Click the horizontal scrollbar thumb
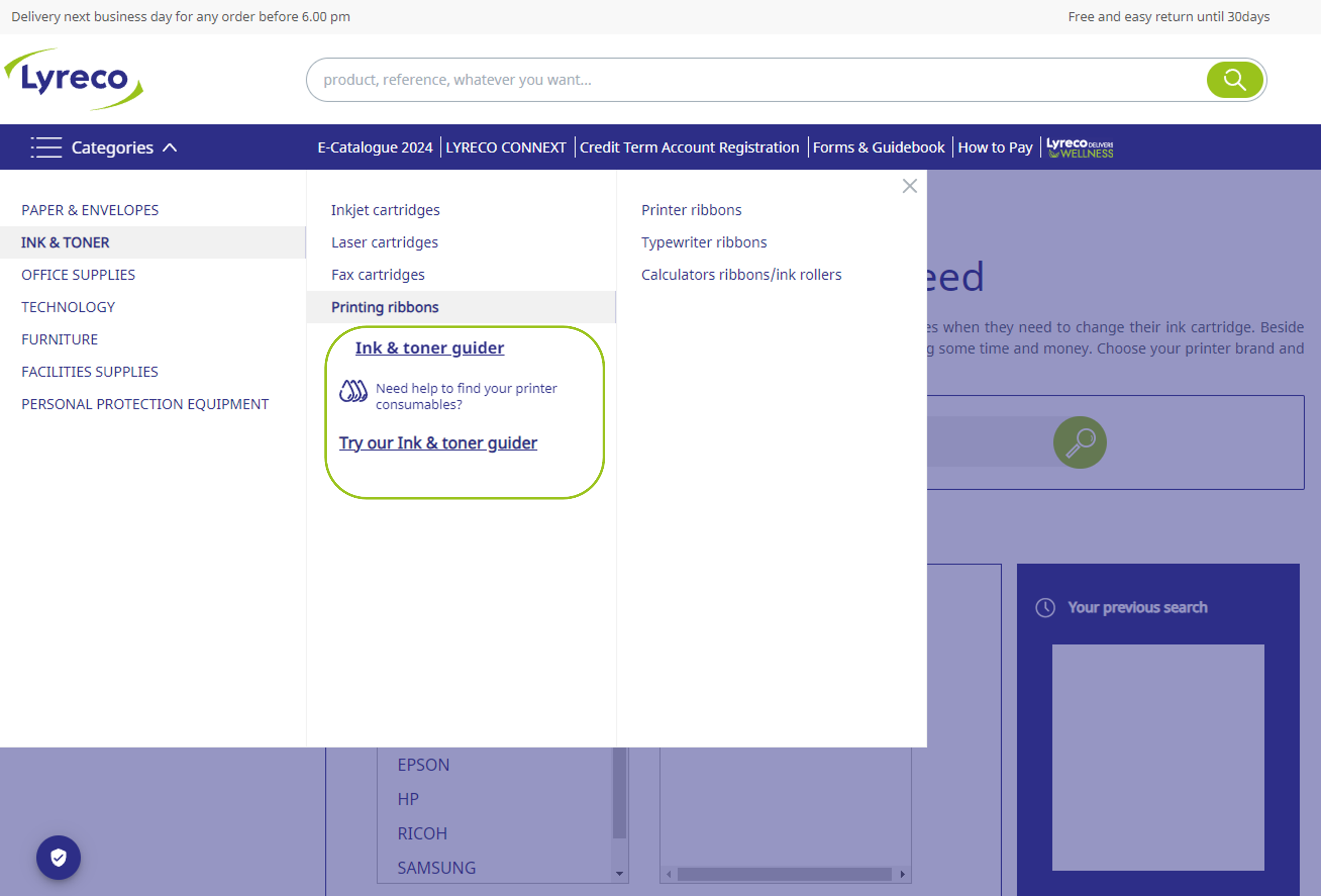 (x=784, y=874)
